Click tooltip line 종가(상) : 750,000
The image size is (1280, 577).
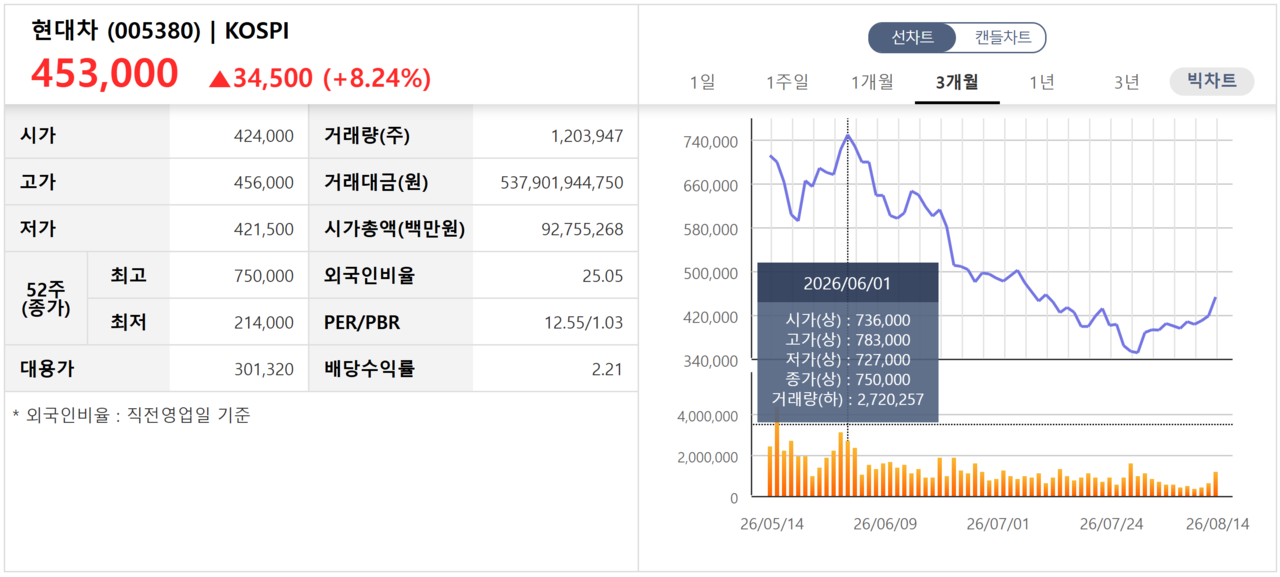pyautogui.click(x=847, y=379)
